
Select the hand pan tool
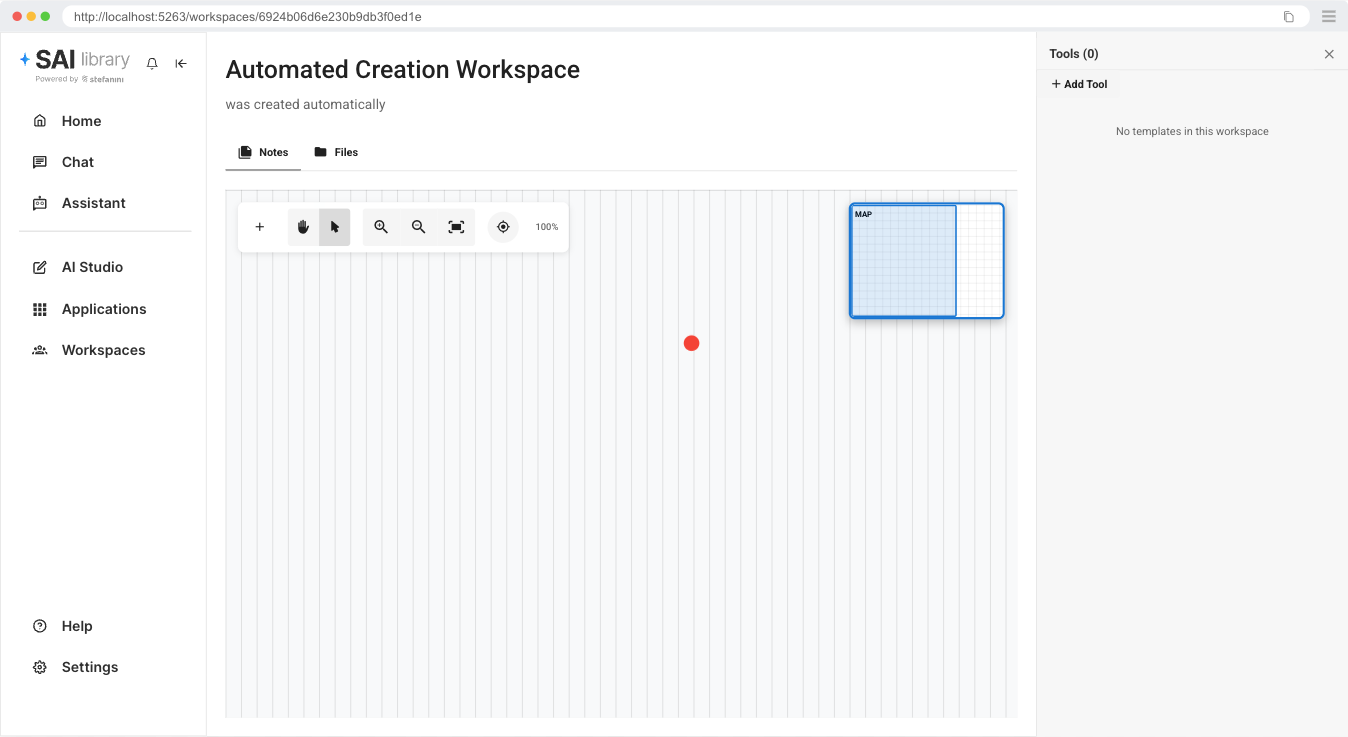tap(303, 227)
